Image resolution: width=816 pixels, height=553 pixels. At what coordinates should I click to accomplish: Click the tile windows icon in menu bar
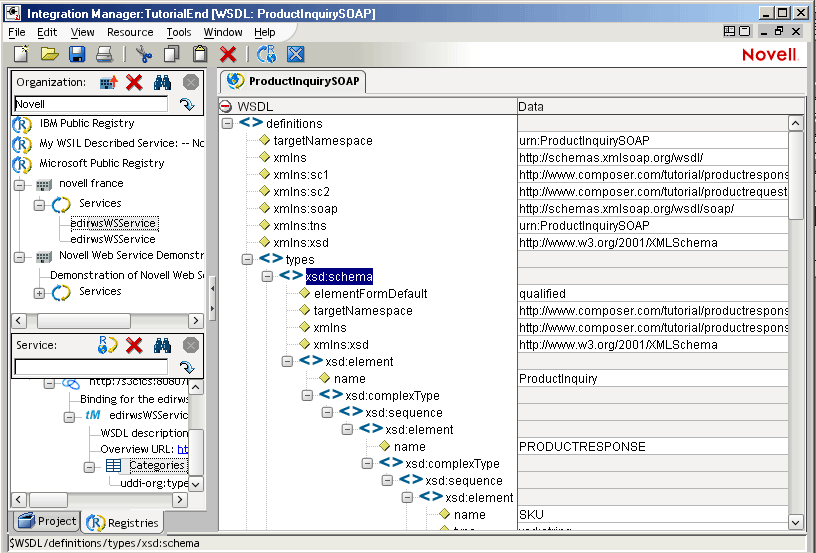(730, 31)
